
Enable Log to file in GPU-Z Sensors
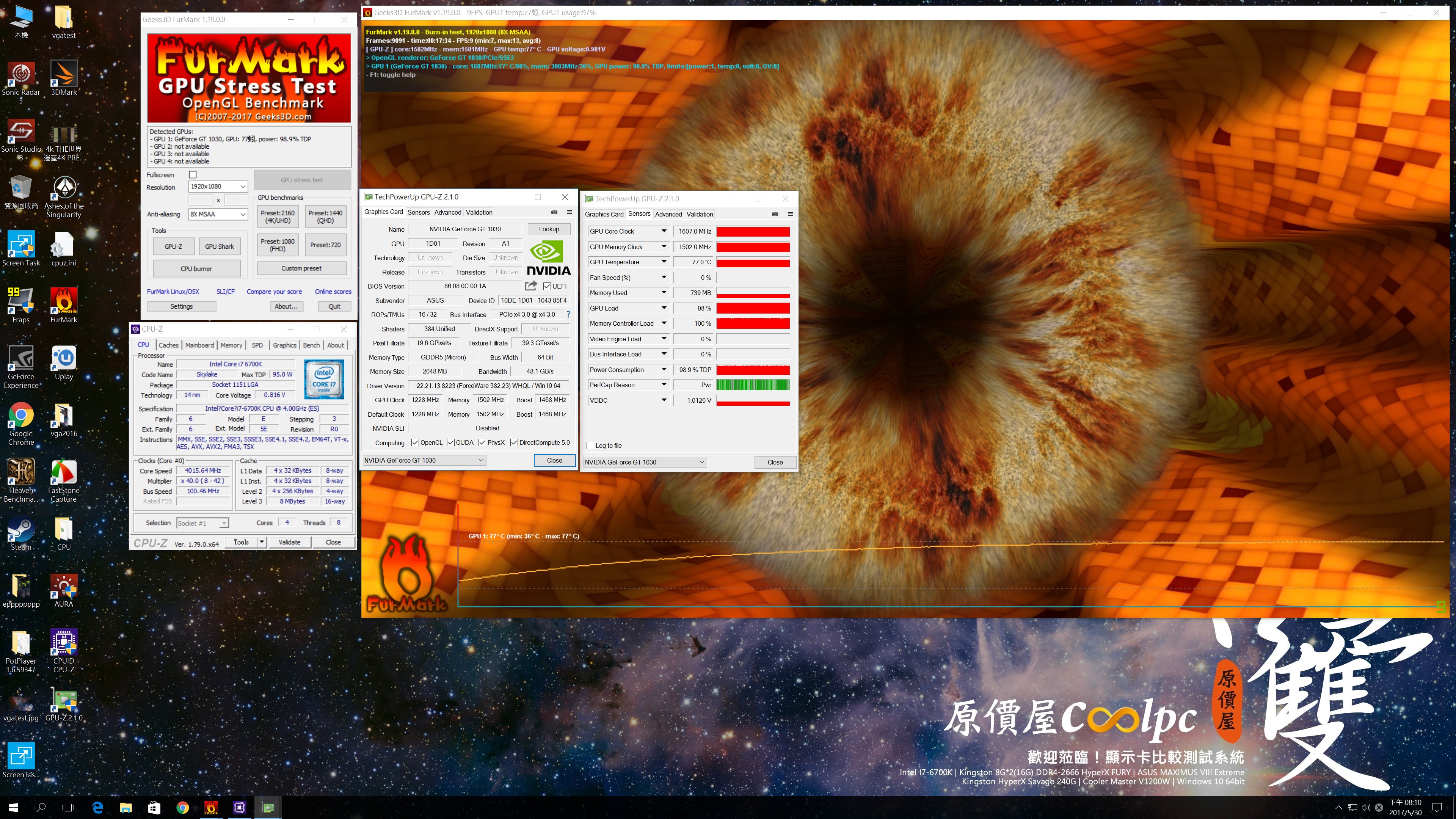point(591,446)
